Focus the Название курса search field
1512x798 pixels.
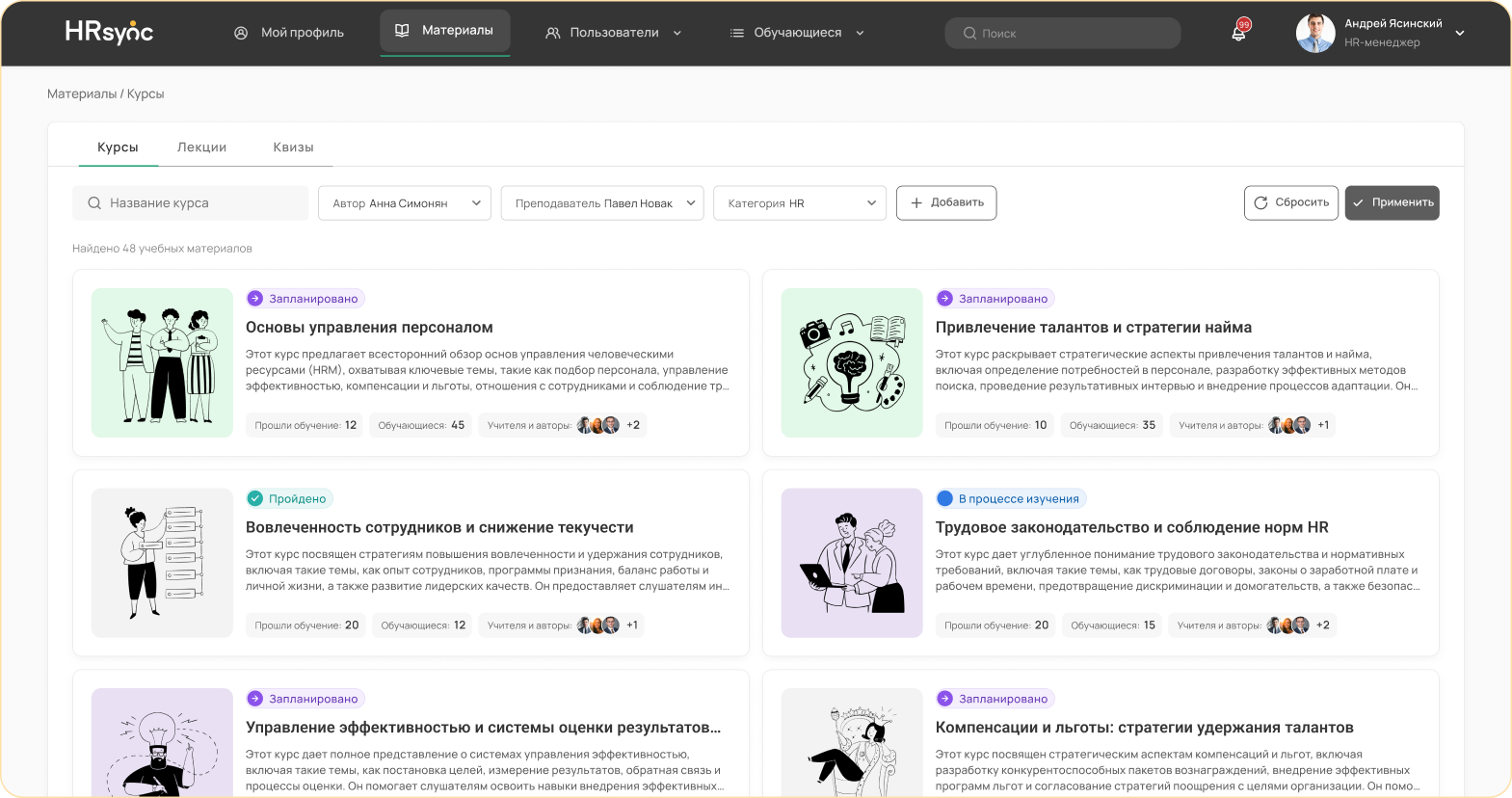[x=191, y=203]
